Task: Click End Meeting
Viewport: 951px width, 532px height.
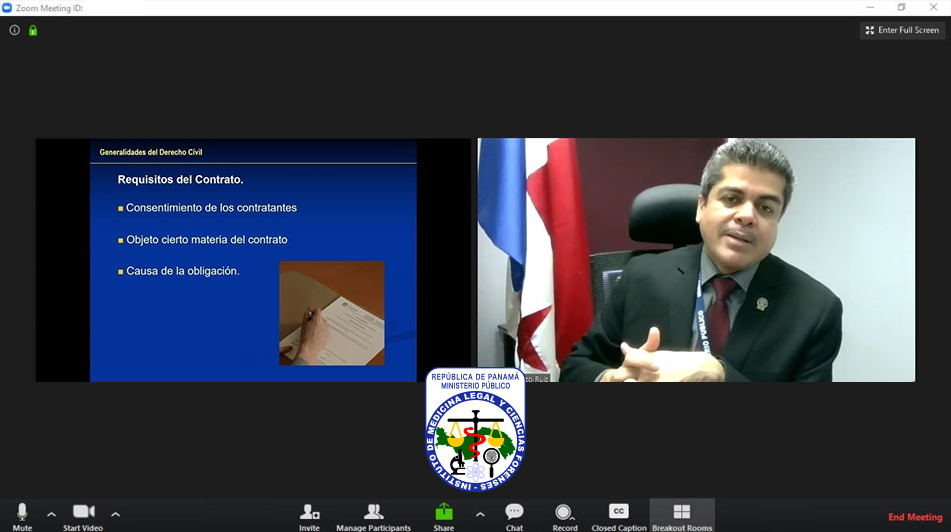Action: pyautogui.click(x=915, y=517)
